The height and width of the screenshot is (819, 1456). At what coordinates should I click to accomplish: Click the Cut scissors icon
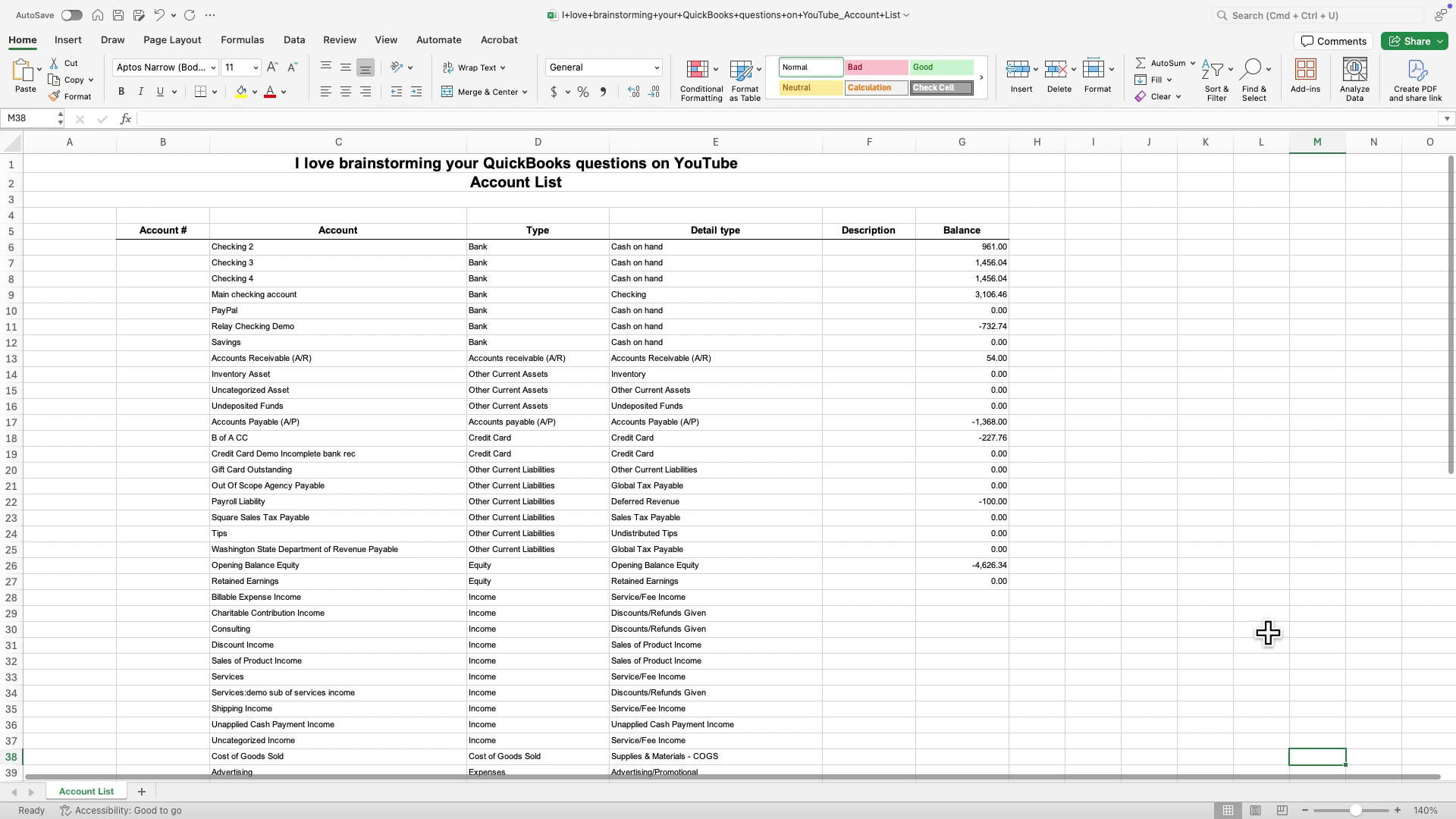(55, 63)
